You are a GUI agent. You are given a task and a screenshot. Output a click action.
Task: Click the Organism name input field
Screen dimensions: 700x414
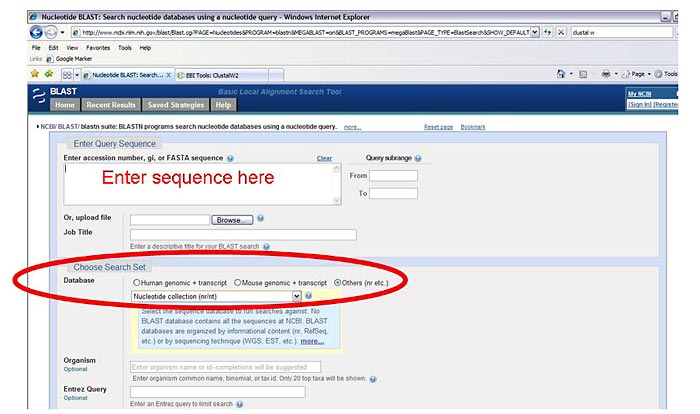[225, 367]
